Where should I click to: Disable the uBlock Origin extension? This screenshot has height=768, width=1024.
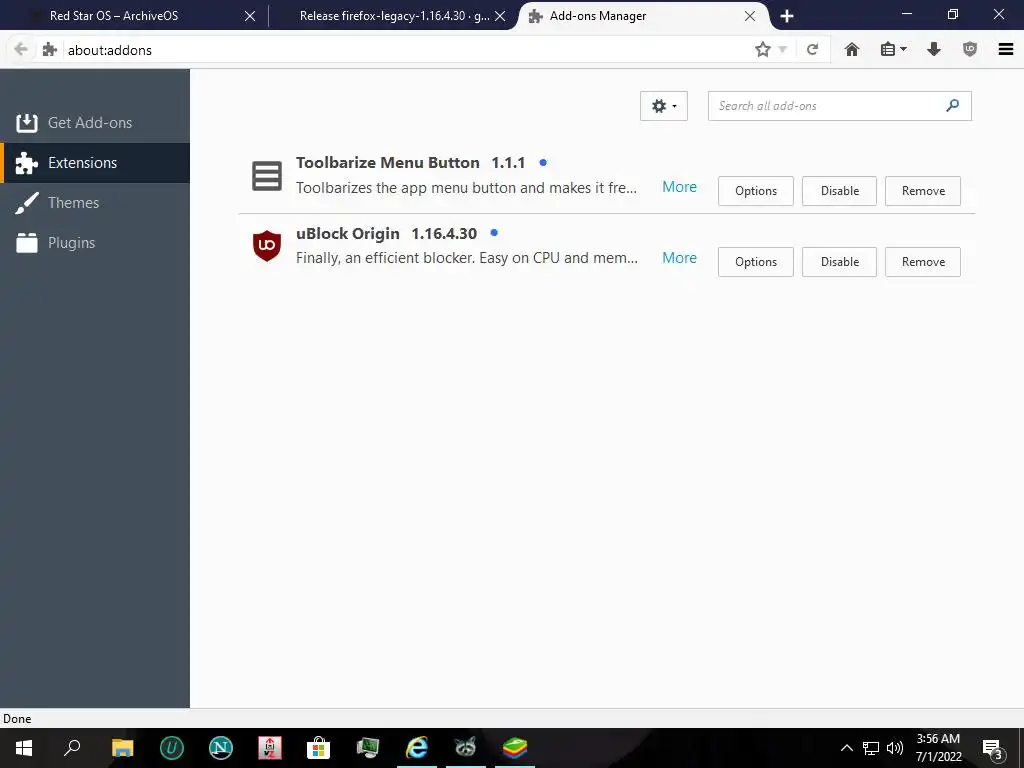[839, 262]
